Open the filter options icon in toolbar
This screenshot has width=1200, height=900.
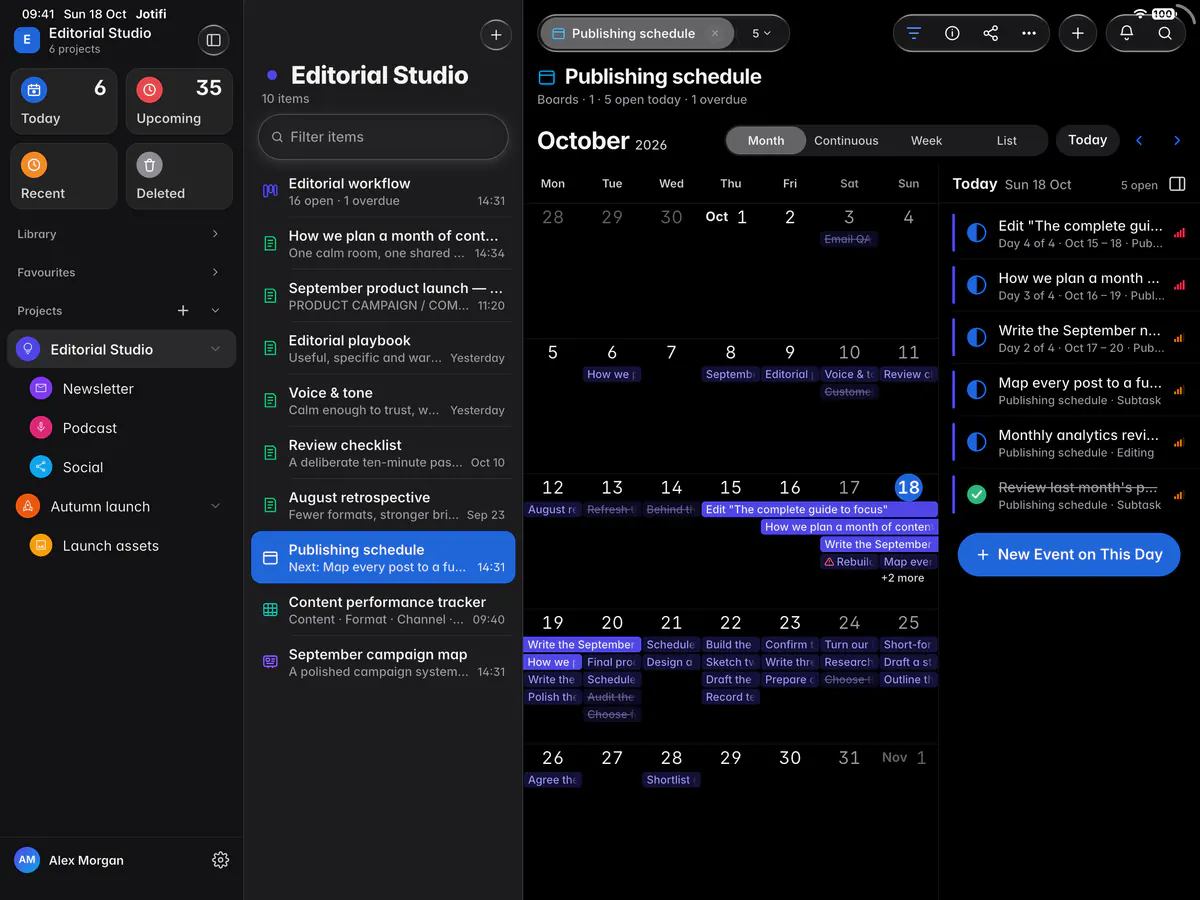point(913,33)
